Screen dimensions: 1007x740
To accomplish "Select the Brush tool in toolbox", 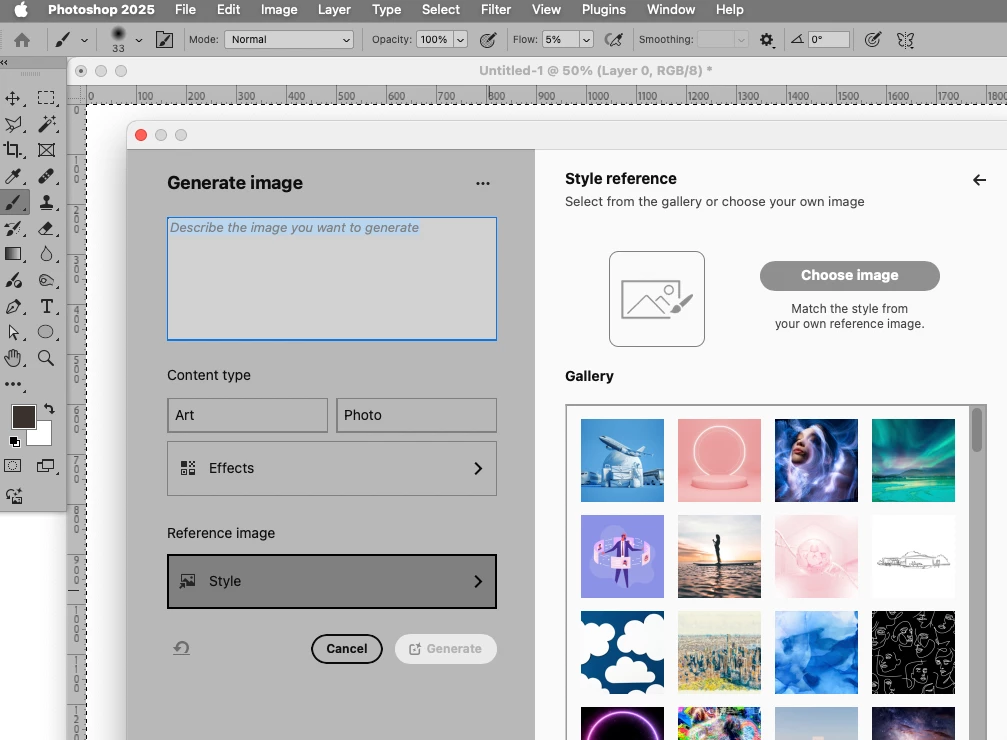I will 12,203.
